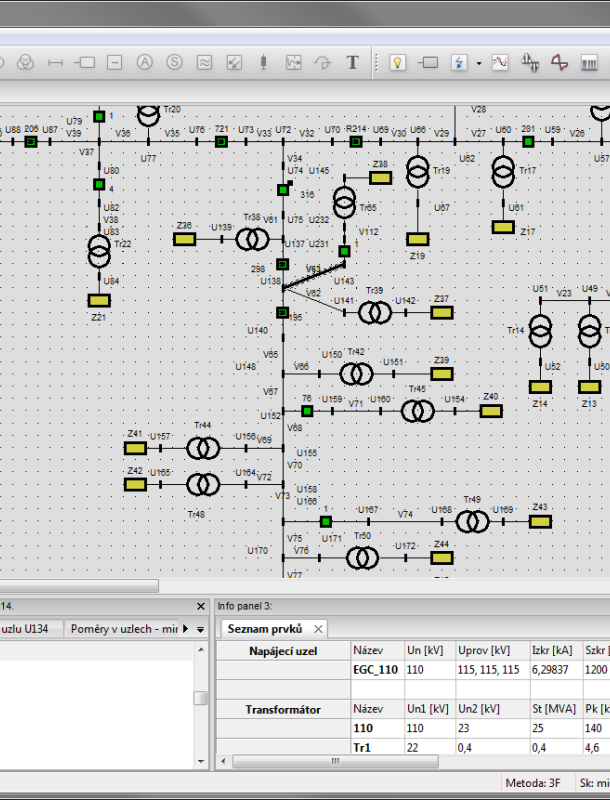Viewport: 610px width, 800px height.
Task: Select transformer Tr19 symbol
Action: (418, 172)
